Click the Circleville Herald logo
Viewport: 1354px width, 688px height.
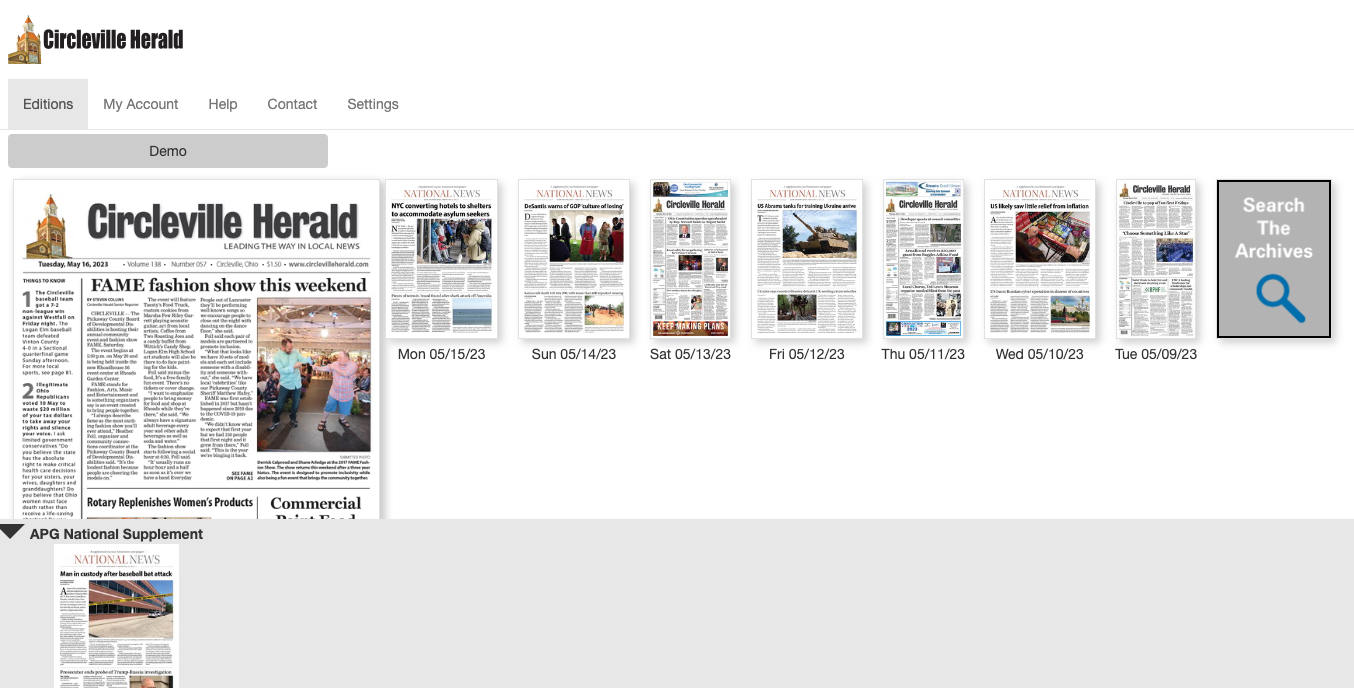tap(96, 40)
